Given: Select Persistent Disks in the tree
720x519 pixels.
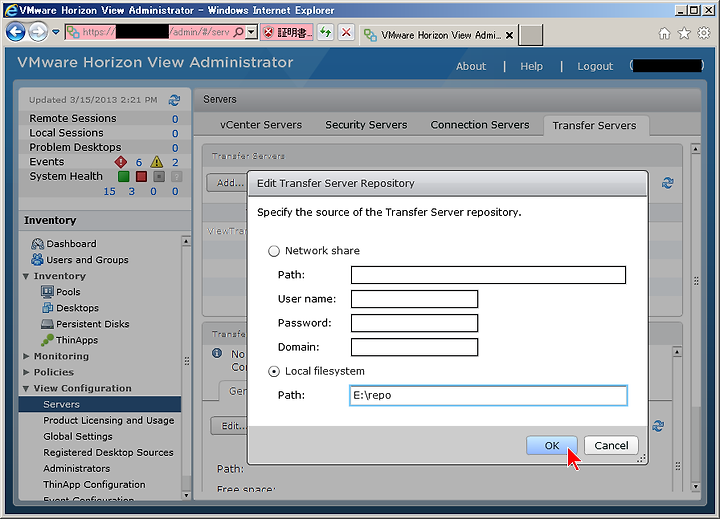Looking at the screenshot, I should click(x=93, y=324).
